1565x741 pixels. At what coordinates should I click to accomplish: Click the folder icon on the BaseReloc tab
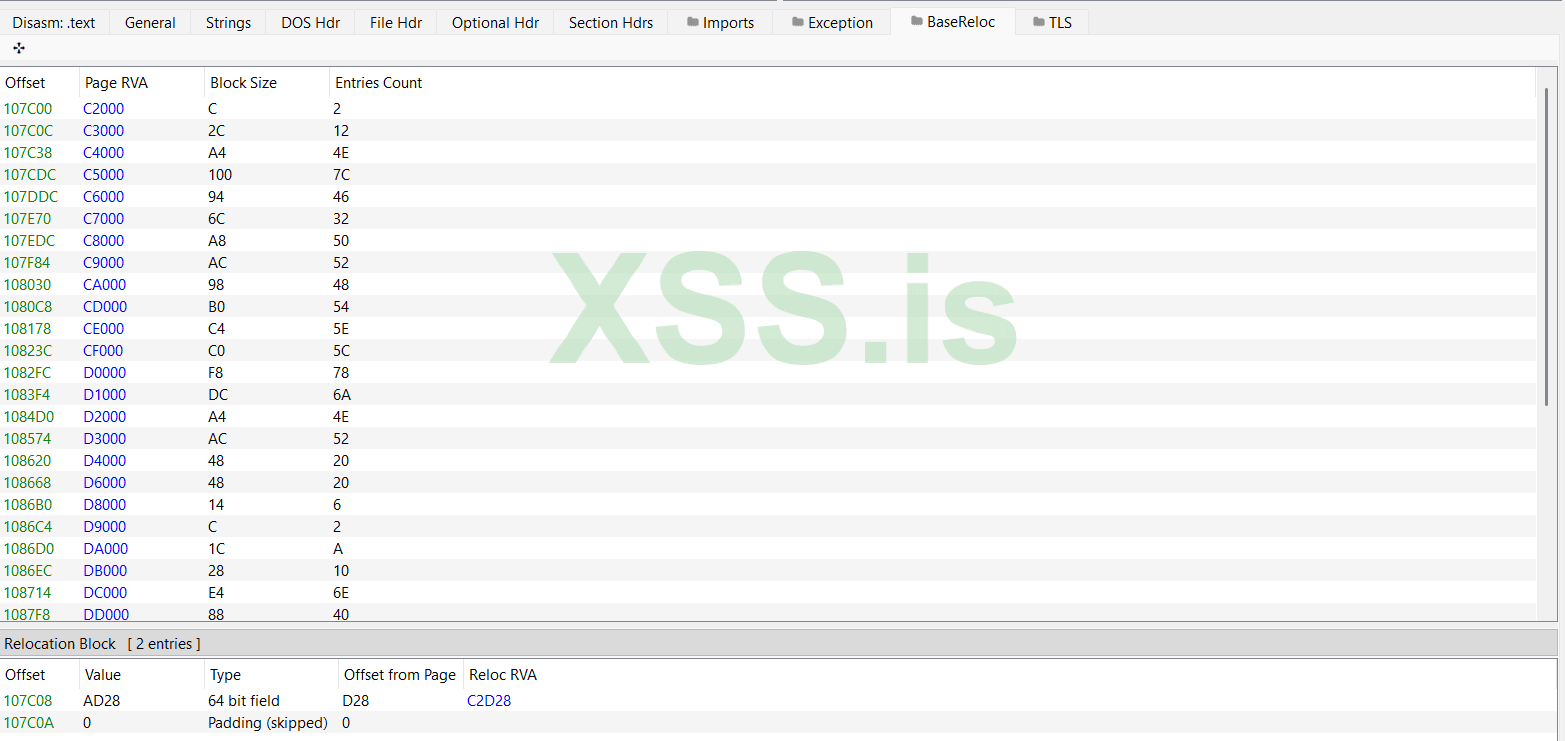[913, 20]
